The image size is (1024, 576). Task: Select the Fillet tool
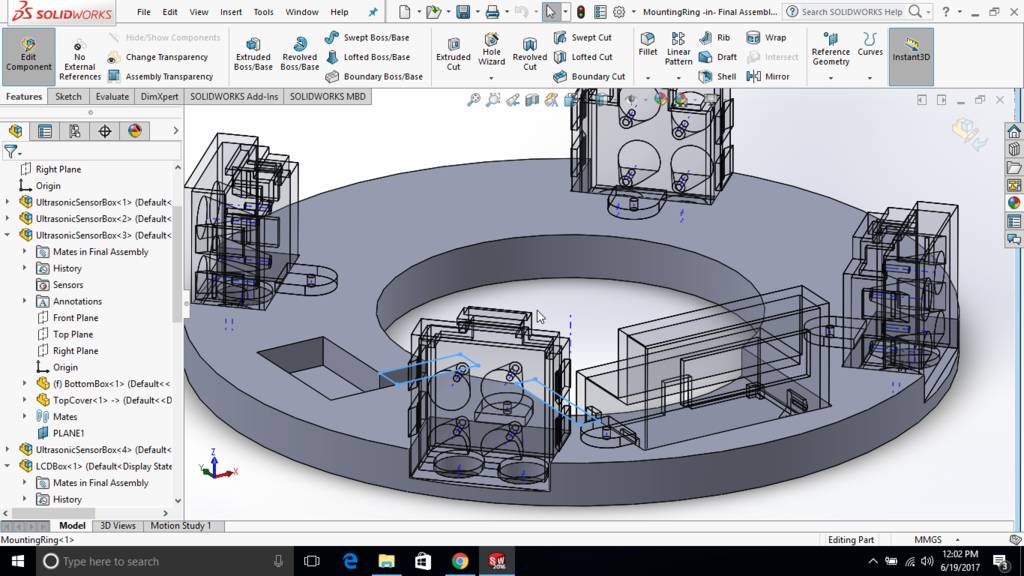[x=647, y=45]
